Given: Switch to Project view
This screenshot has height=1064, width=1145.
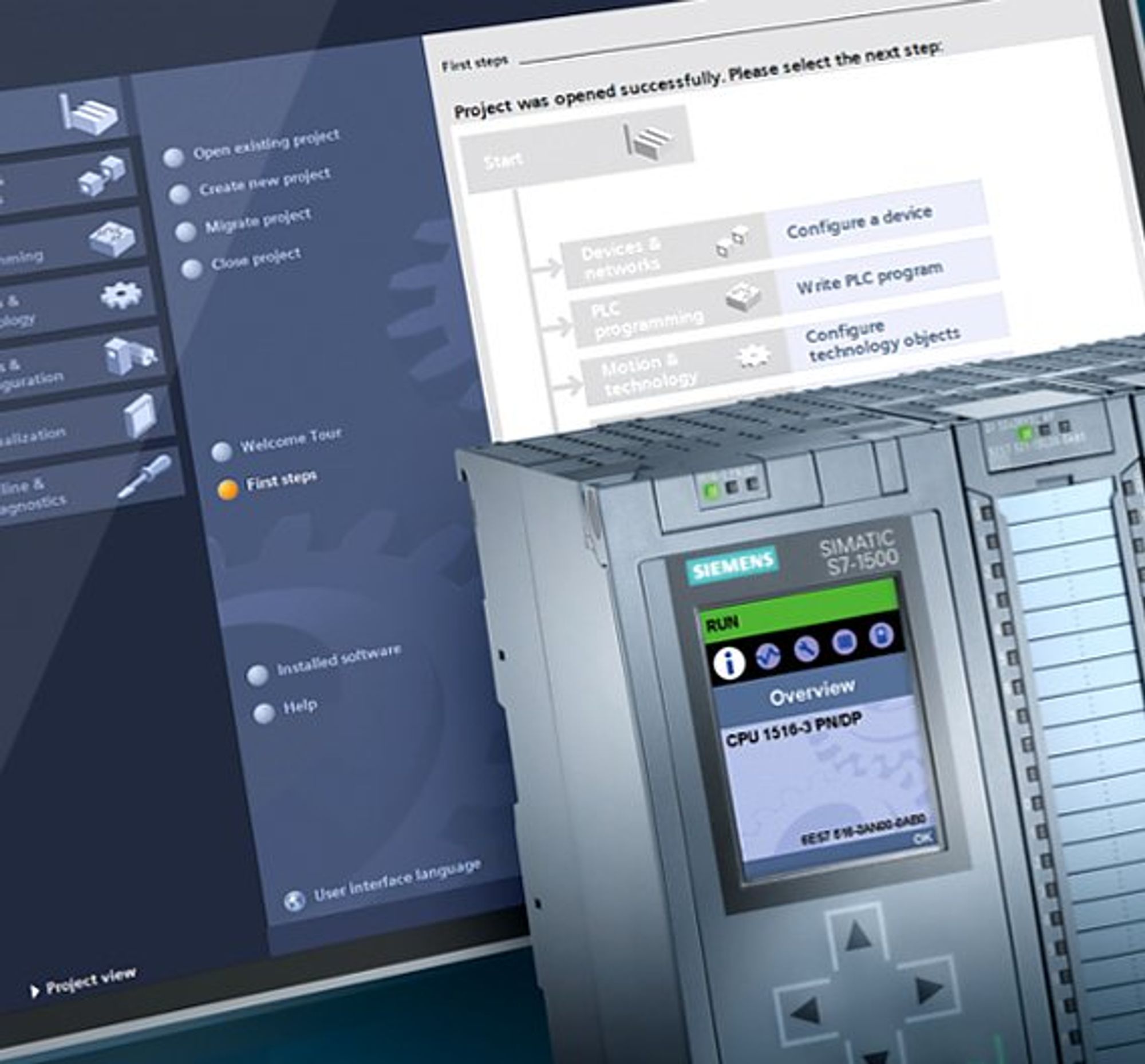Looking at the screenshot, I should pos(91,980).
